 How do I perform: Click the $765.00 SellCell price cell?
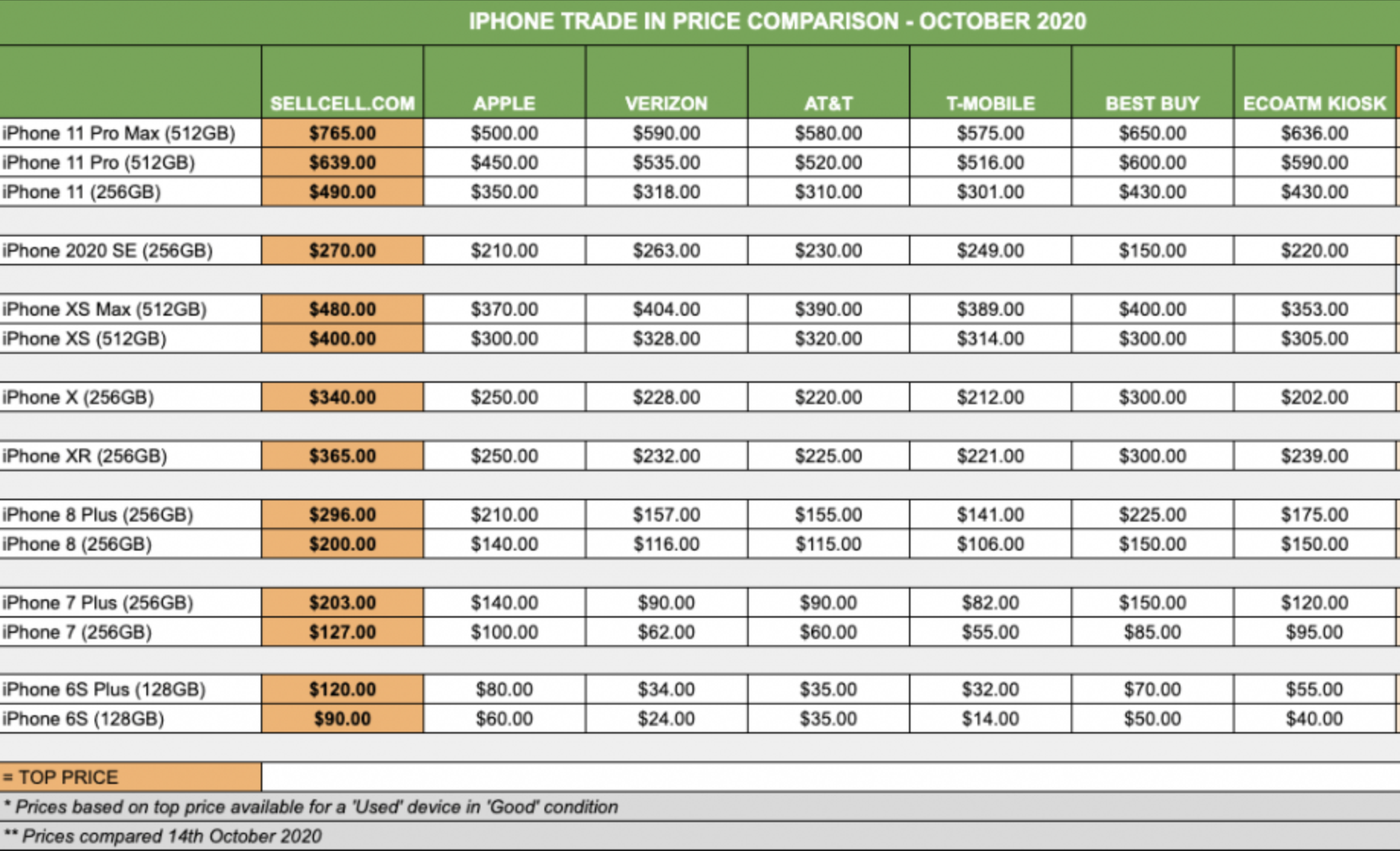click(x=342, y=133)
